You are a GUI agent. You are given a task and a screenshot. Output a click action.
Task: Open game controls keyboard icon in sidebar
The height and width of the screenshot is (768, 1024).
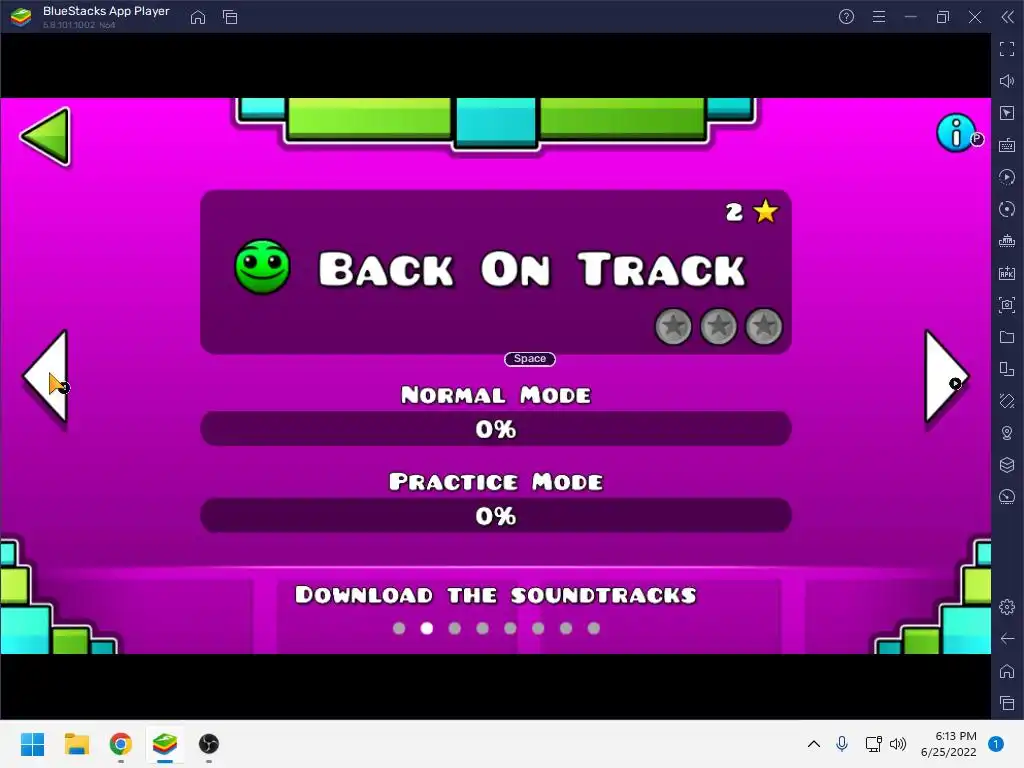[1007, 145]
